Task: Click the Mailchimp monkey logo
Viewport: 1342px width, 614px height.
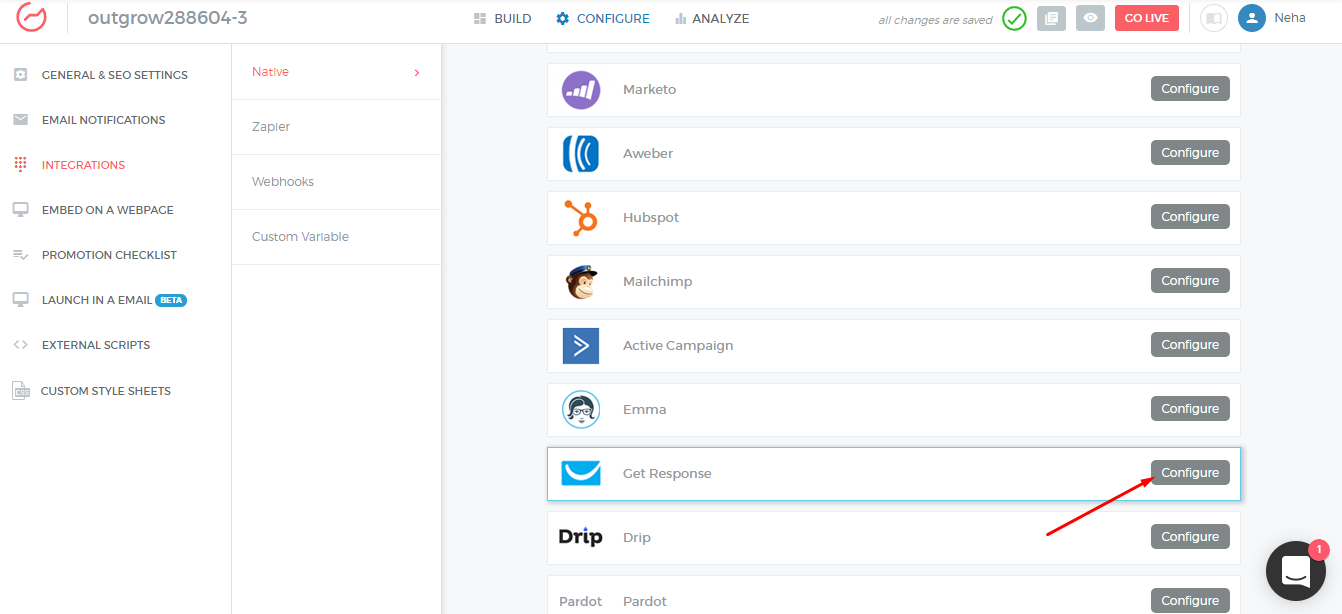Action: pos(581,282)
